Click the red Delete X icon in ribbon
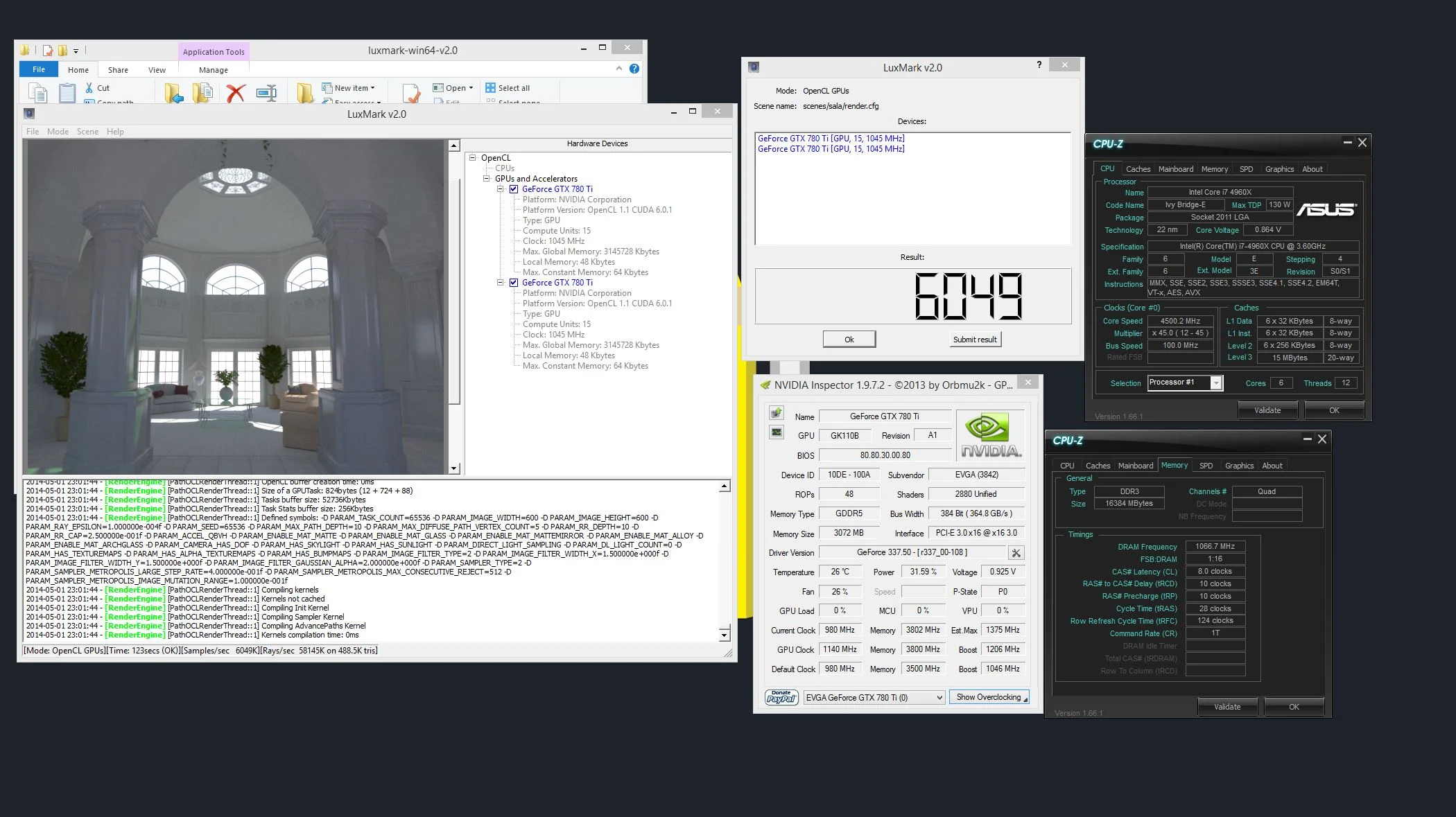This screenshot has height=817, width=1456. (x=236, y=93)
